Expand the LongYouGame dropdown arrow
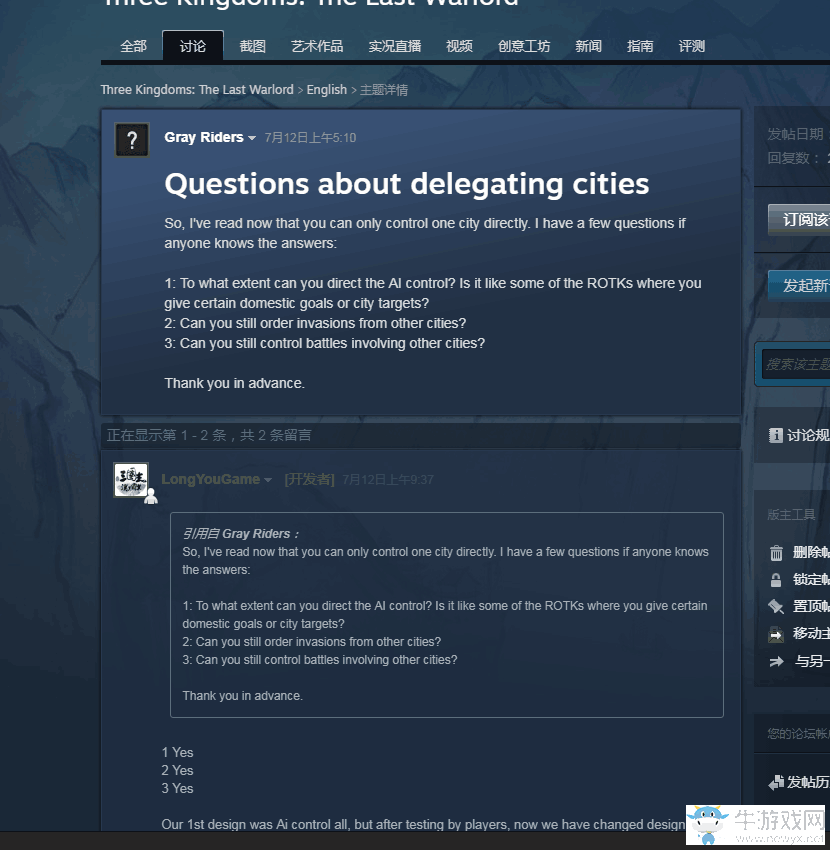The image size is (830, 850). pyautogui.click(x=268, y=480)
